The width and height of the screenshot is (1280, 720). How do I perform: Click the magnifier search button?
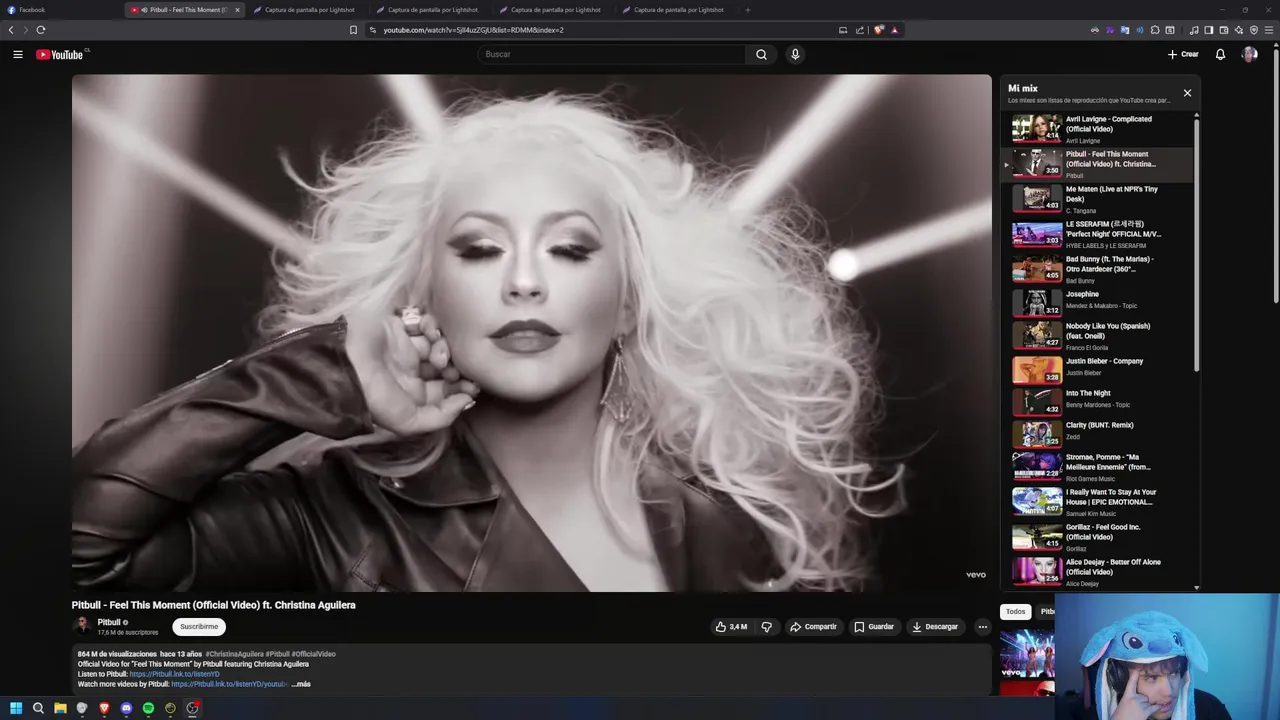[x=761, y=54]
